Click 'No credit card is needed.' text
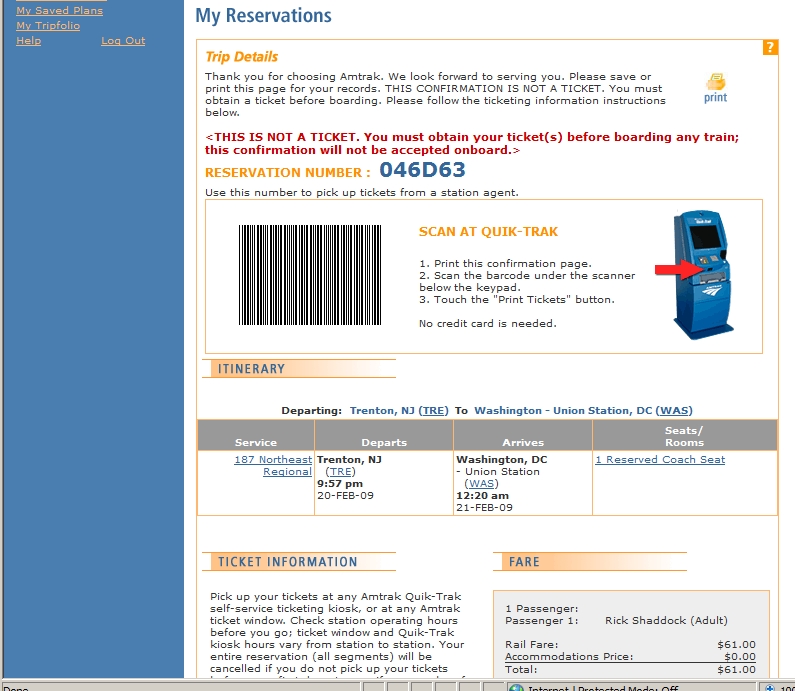The height and width of the screenshot is (691, 795). click(x=488, y=323)
